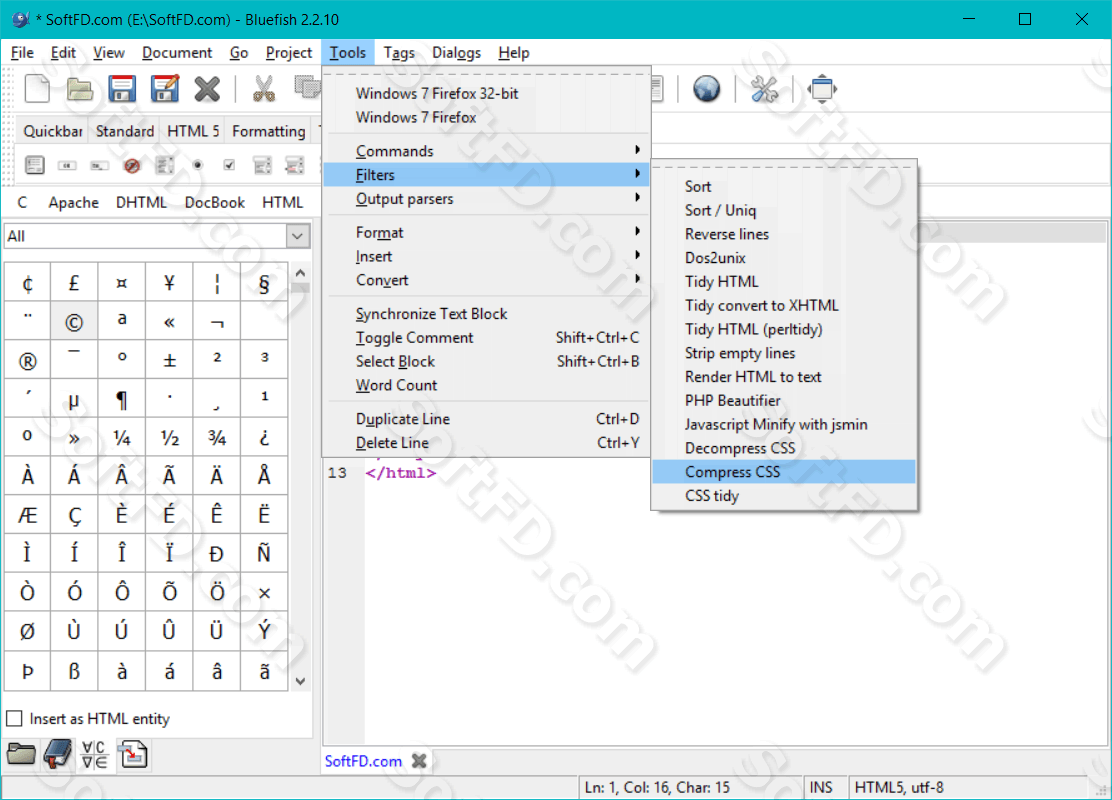1112x800 pixels.
Task: Open bookmarks via the blue book icon
Action: click(x=58, y=755)
